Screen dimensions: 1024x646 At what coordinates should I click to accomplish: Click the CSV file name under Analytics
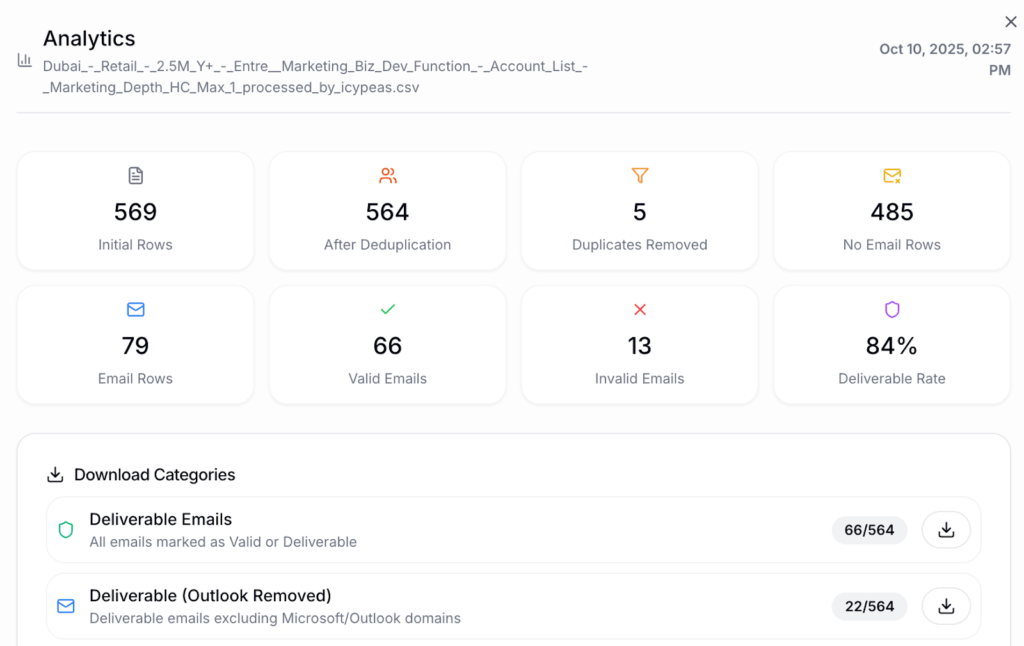(315, 76)
